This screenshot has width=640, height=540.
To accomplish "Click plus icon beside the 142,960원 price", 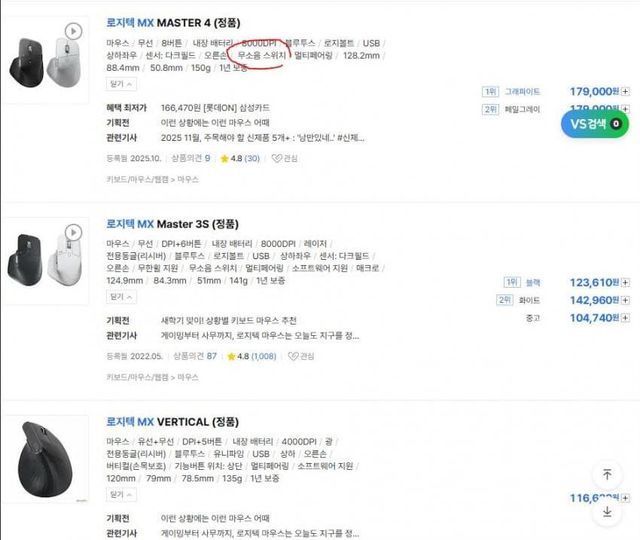I will (x=626, y=300).
